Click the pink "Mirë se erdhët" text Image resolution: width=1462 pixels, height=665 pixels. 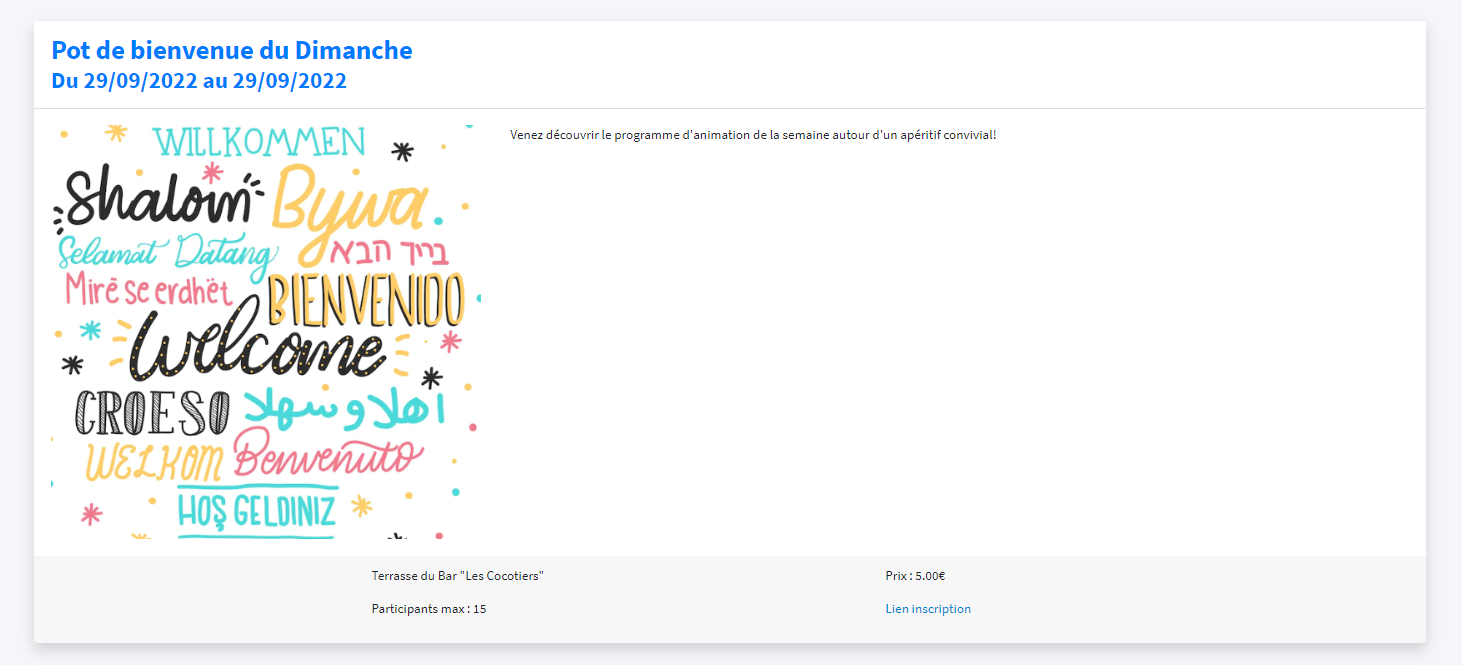click(x=148, y=291)
